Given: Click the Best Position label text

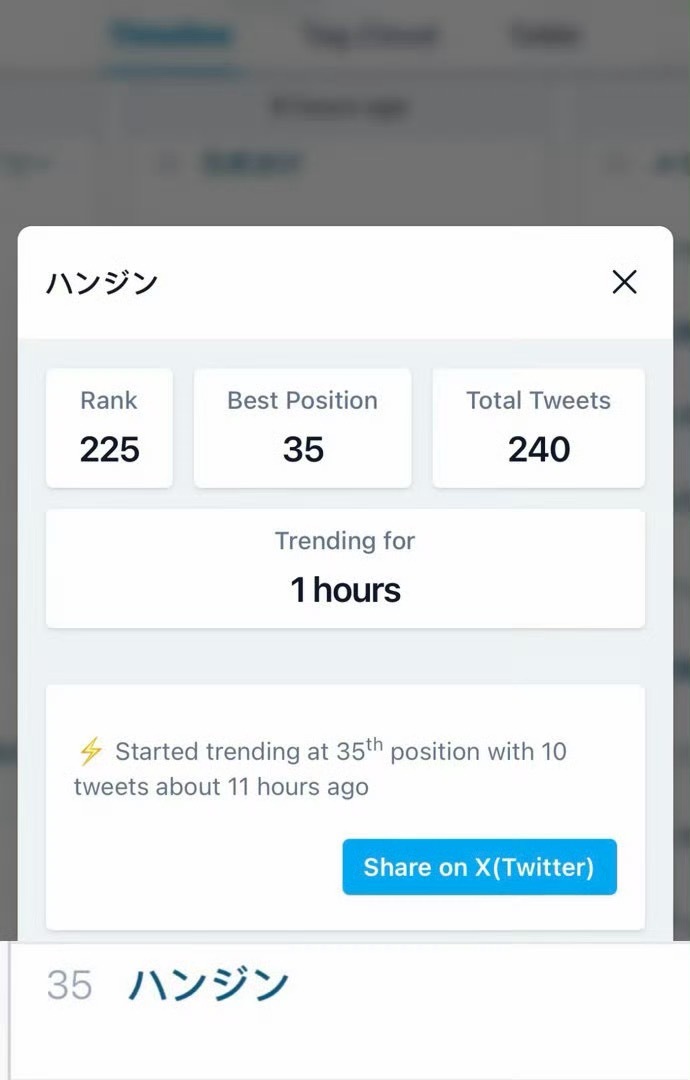Looking at the screenshot, I should click(302, 401).
